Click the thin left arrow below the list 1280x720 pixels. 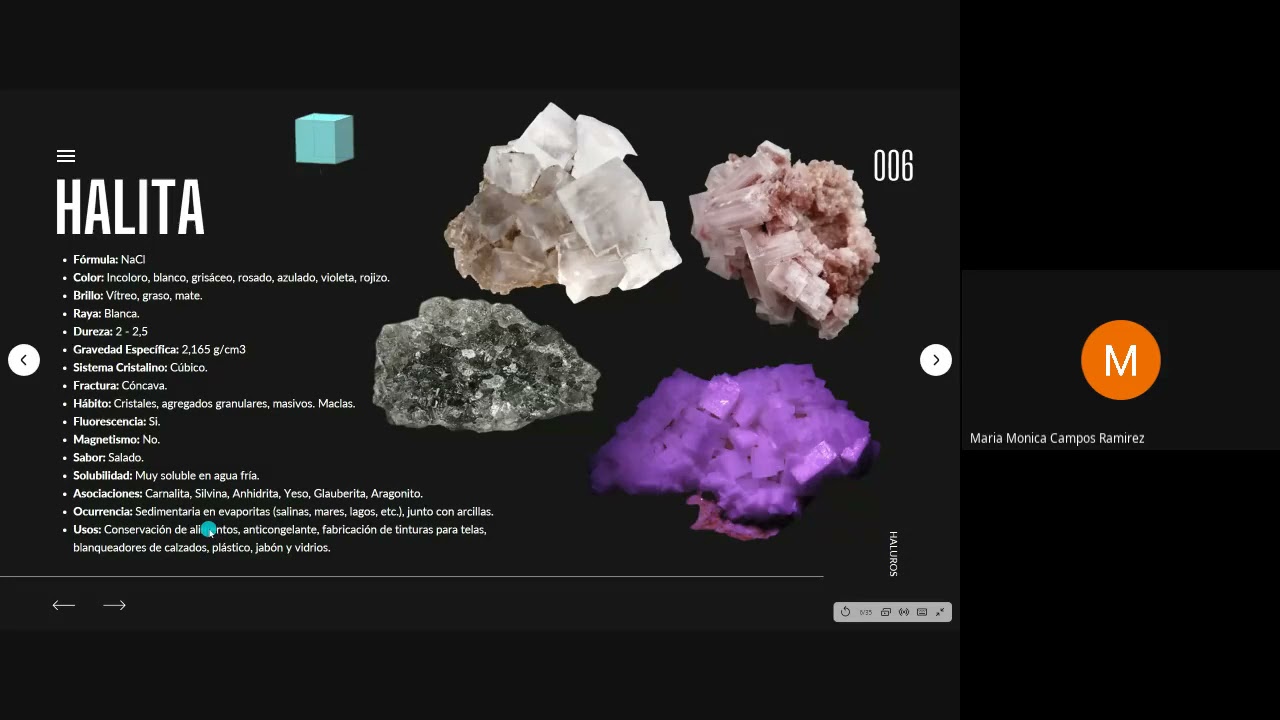click(x=64, y=605)
